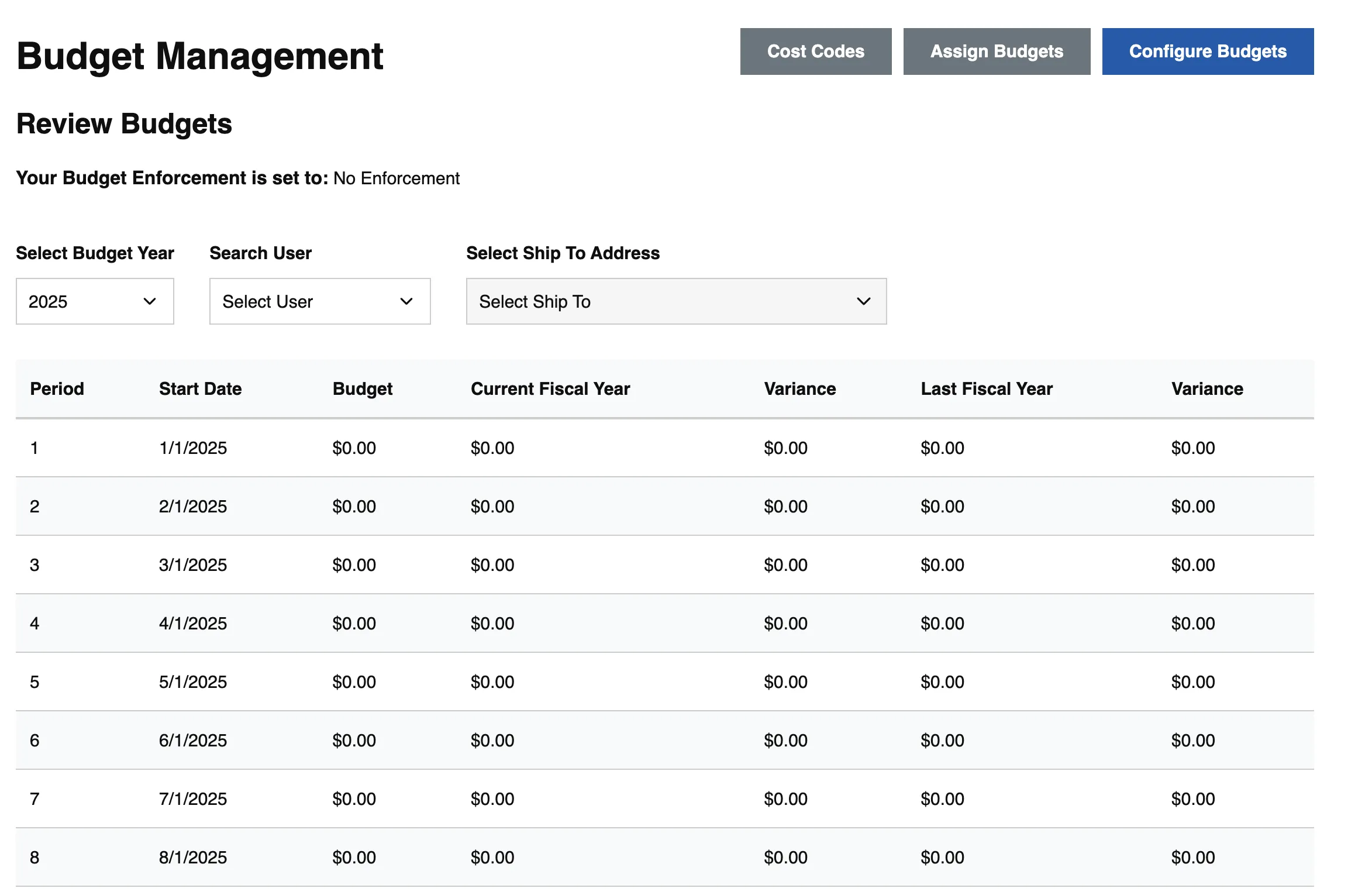Viewport: 1372px width, 895px height.
Task: Expand the Select Ship To dropdown
Action: coord(676,301)
